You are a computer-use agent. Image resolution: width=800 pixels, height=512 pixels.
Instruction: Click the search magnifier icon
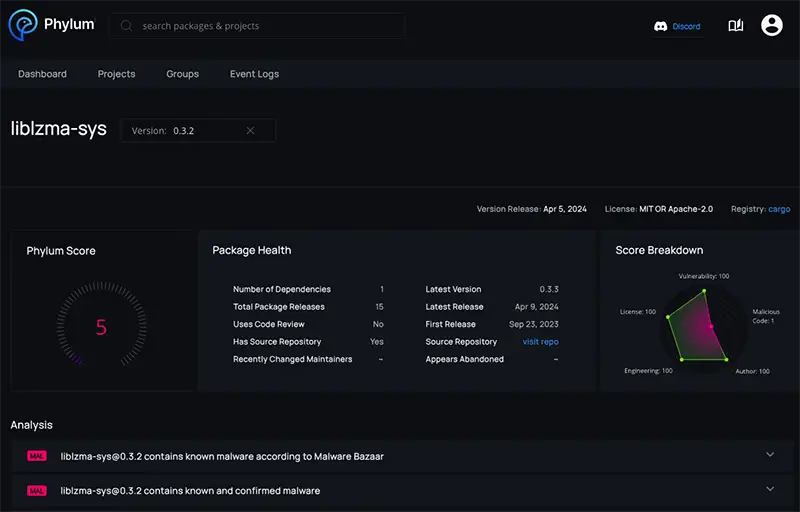[126, 25]
